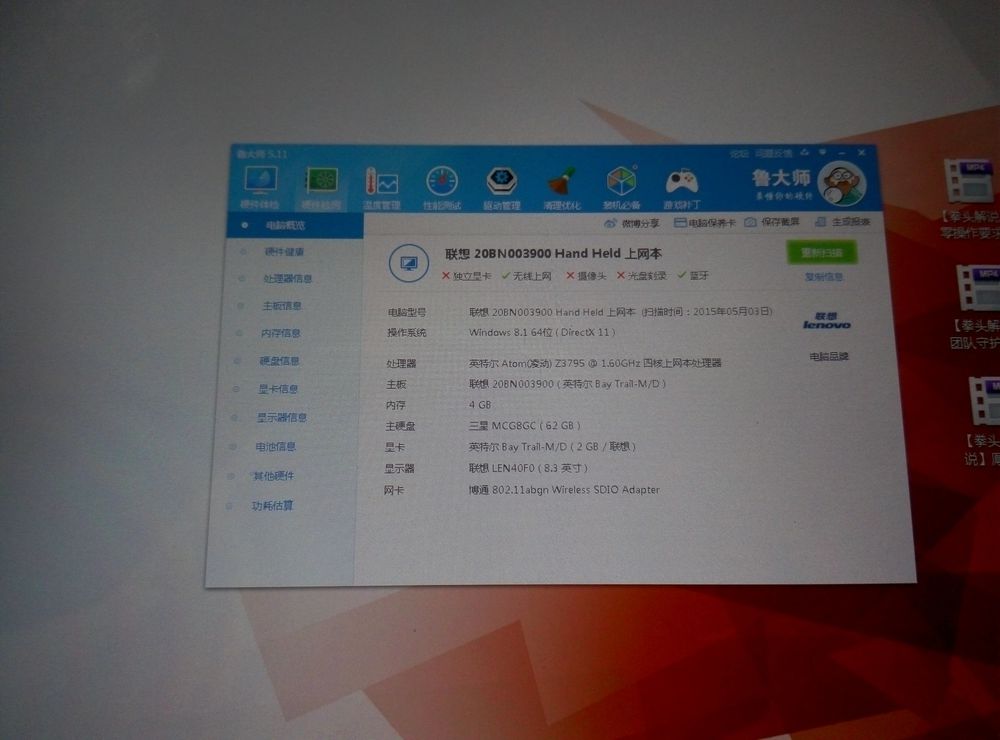Image resolution: width=1000 pixels, height=740 pixels.
Task: Select 硬盘信息 in the sidebar
Action: (x=279, y=361)
